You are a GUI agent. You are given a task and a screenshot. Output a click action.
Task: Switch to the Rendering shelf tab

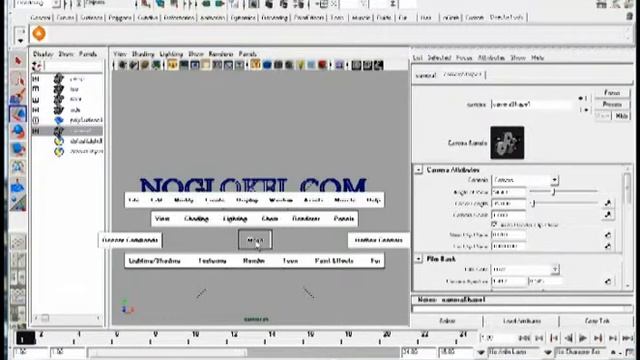(x=274, y=18)
